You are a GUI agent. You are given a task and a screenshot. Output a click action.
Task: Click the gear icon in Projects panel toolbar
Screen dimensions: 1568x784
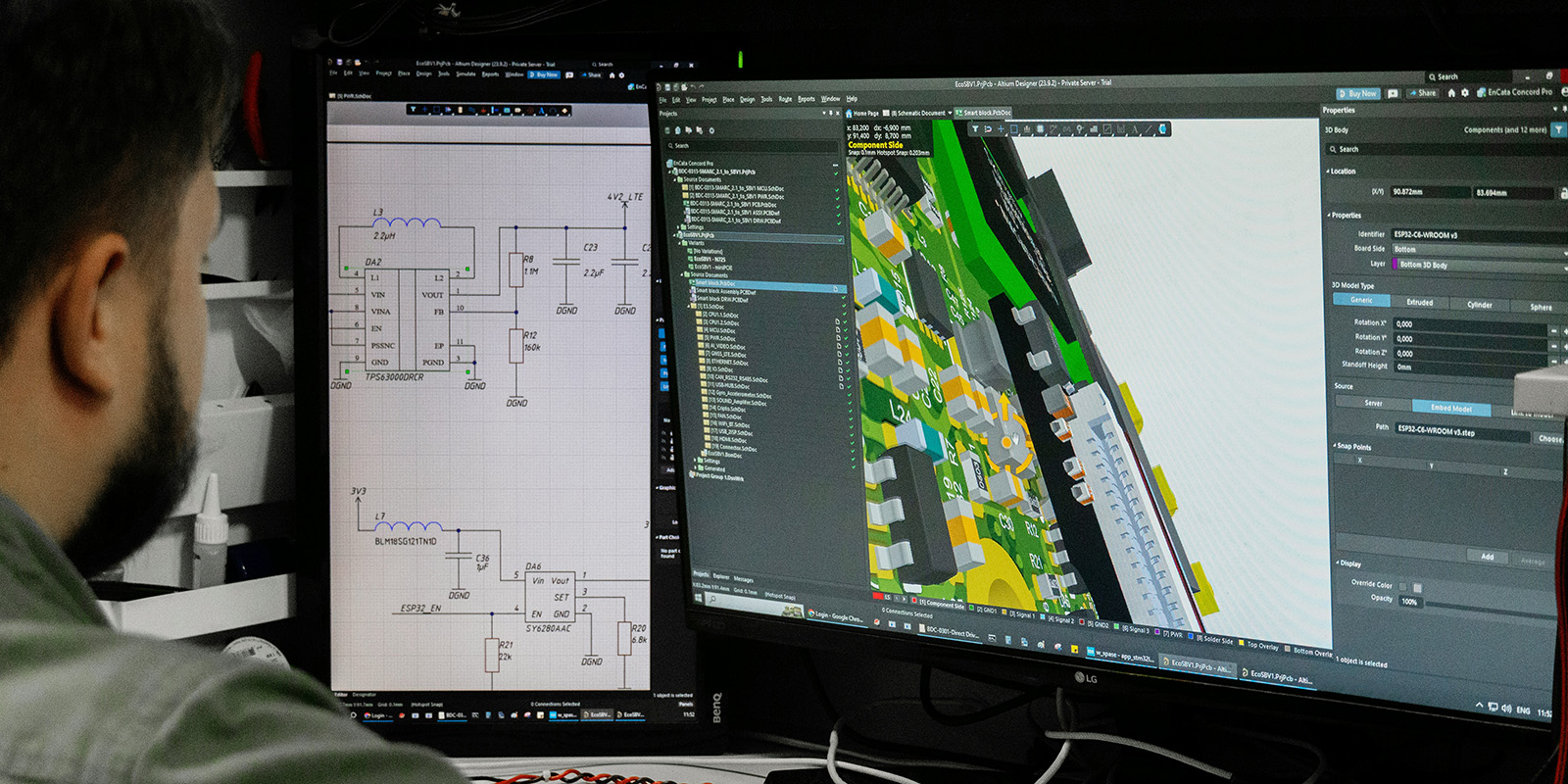click(711, 130)
